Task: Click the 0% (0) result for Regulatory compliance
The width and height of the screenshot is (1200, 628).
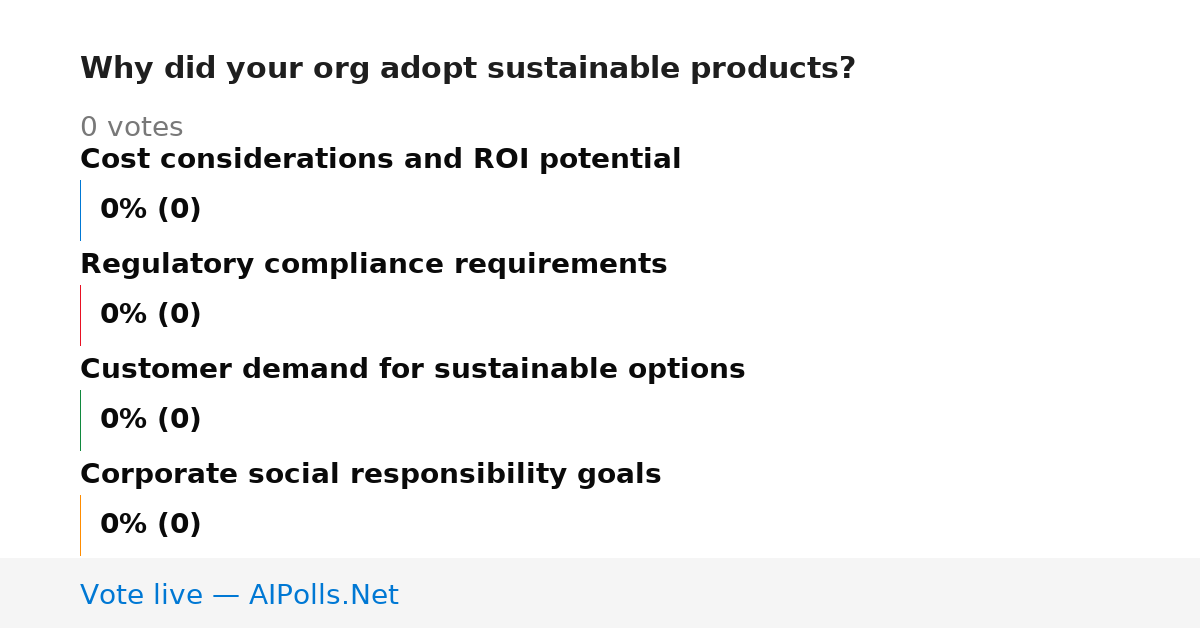Action: (x=150, y=315)
